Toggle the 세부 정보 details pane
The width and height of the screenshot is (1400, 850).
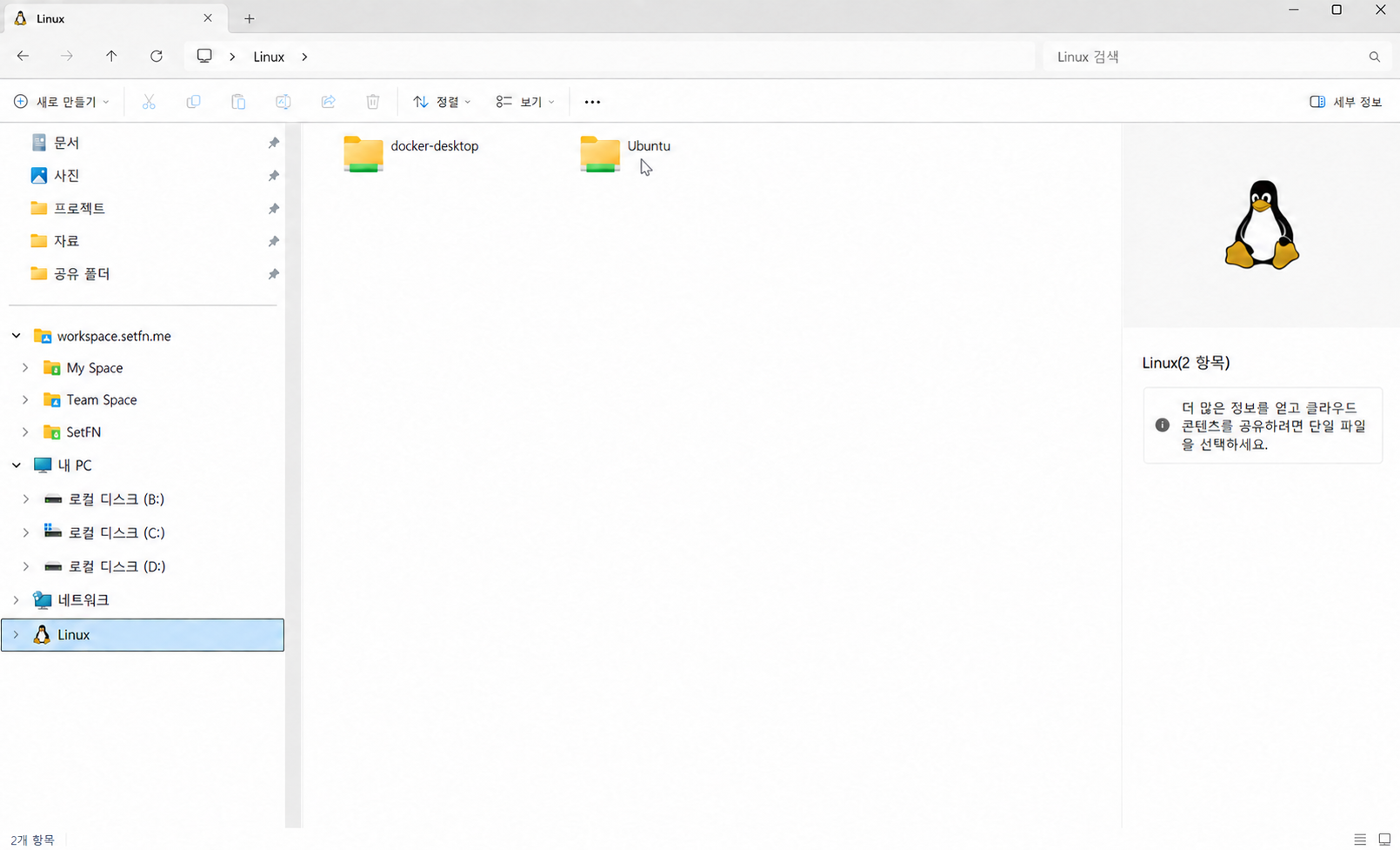point(1345,102)
